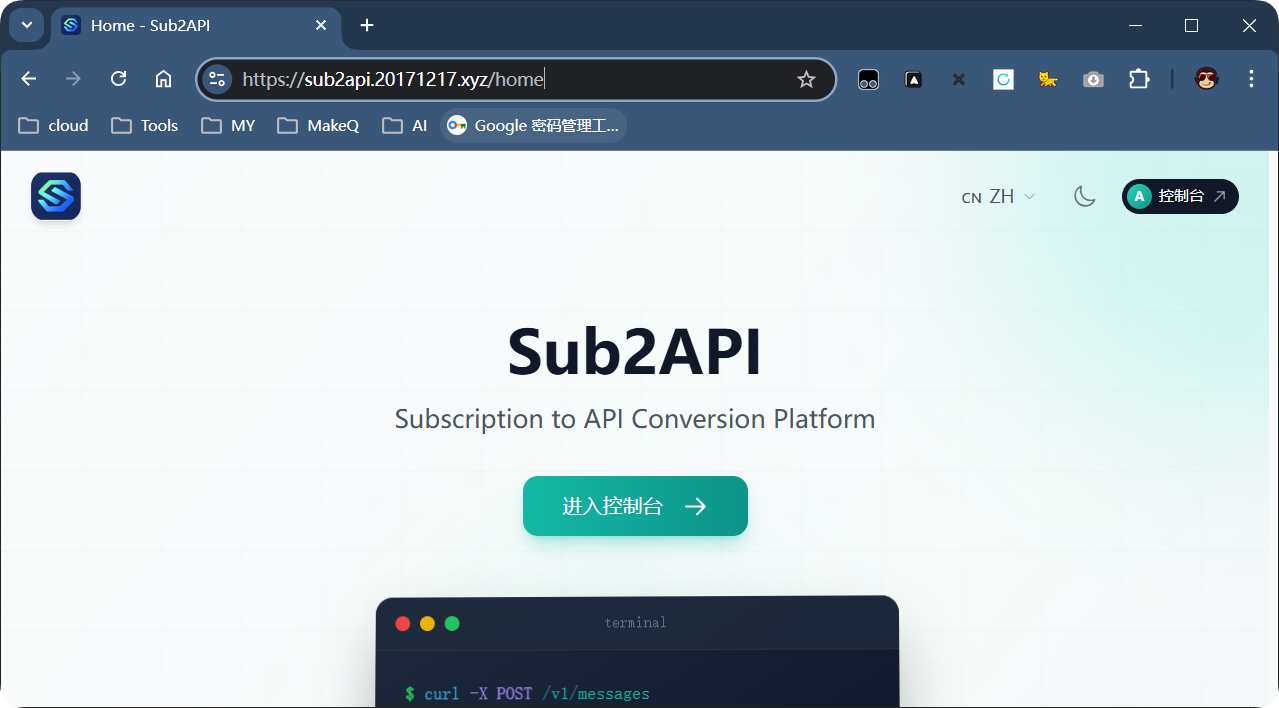Open the ZH language dropdown
The width and height of the screenshot is (1279, 708).
pos(998,197)
